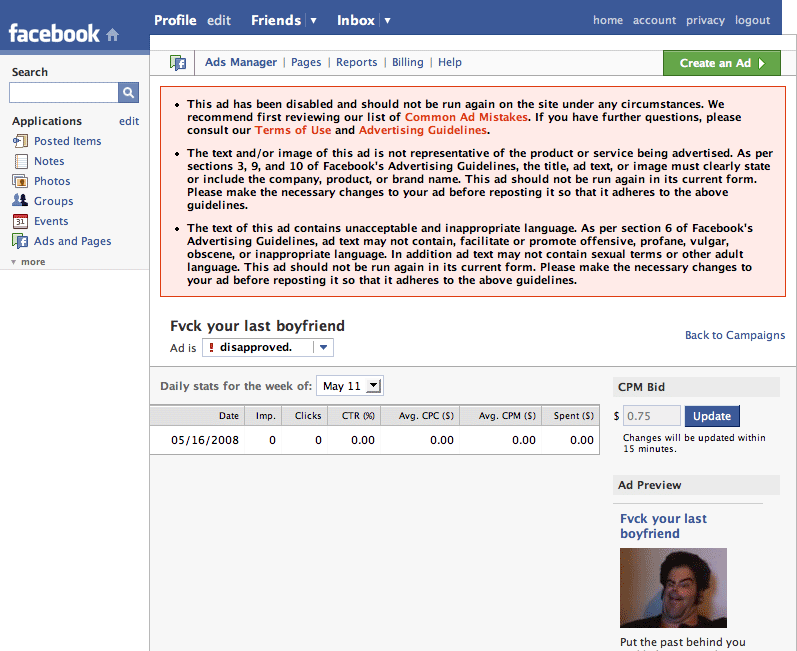Click the Groups people icon
Image resolution: width=797 pixels, height=651 pixels.
(20, 200)
